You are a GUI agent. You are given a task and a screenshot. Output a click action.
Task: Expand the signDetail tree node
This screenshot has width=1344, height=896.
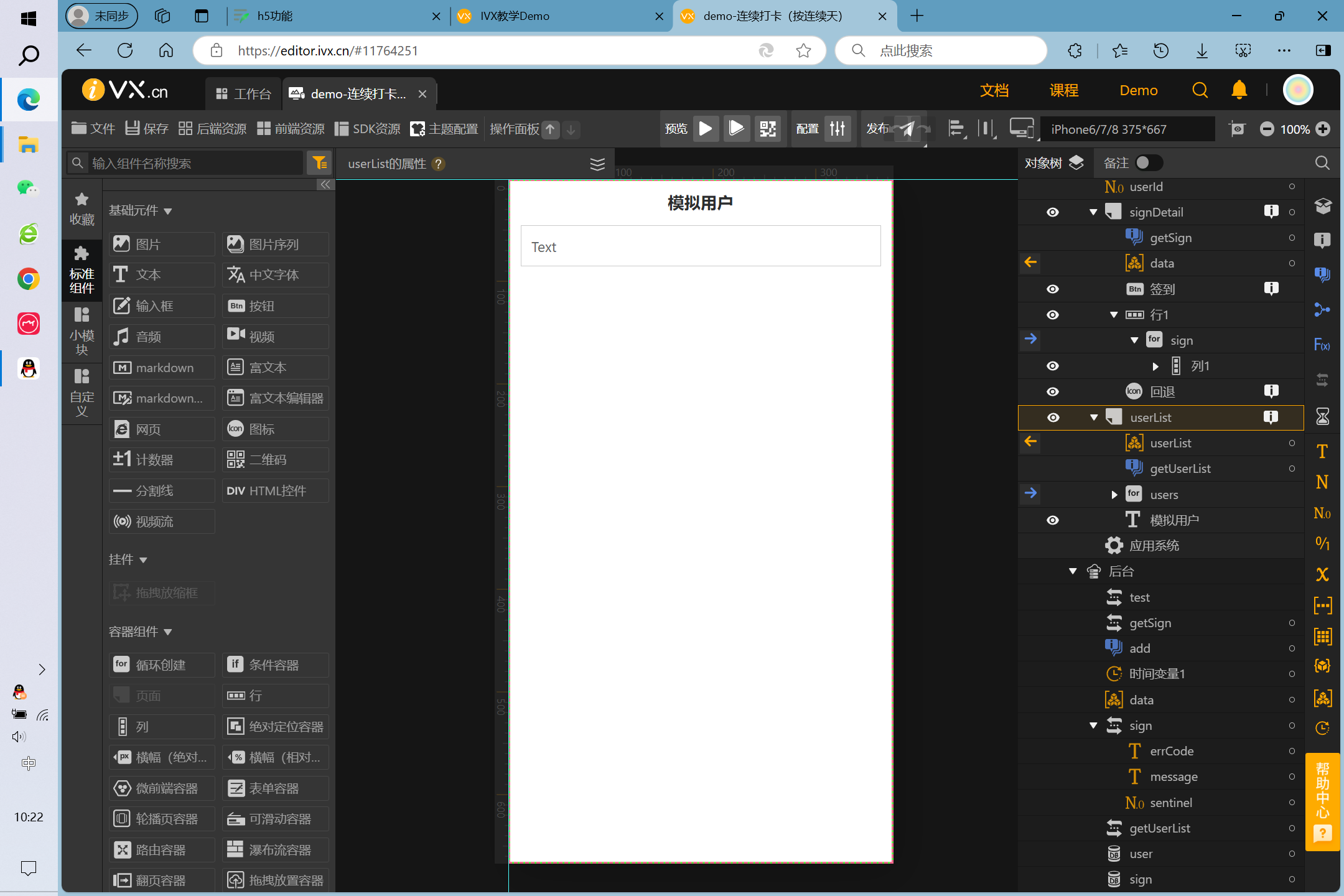[x=1096, y=212]
